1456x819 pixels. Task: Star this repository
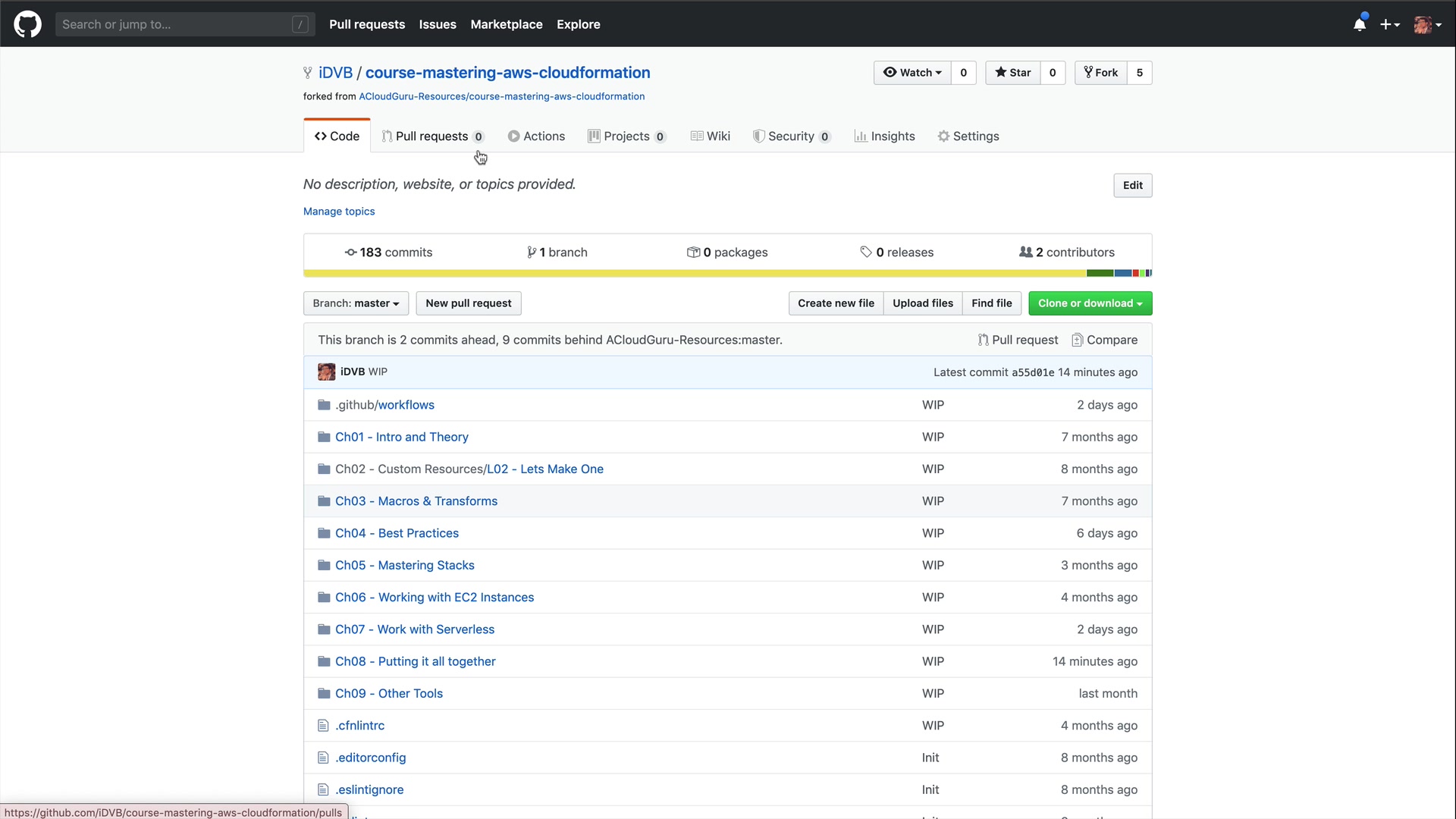(1012, 73)
